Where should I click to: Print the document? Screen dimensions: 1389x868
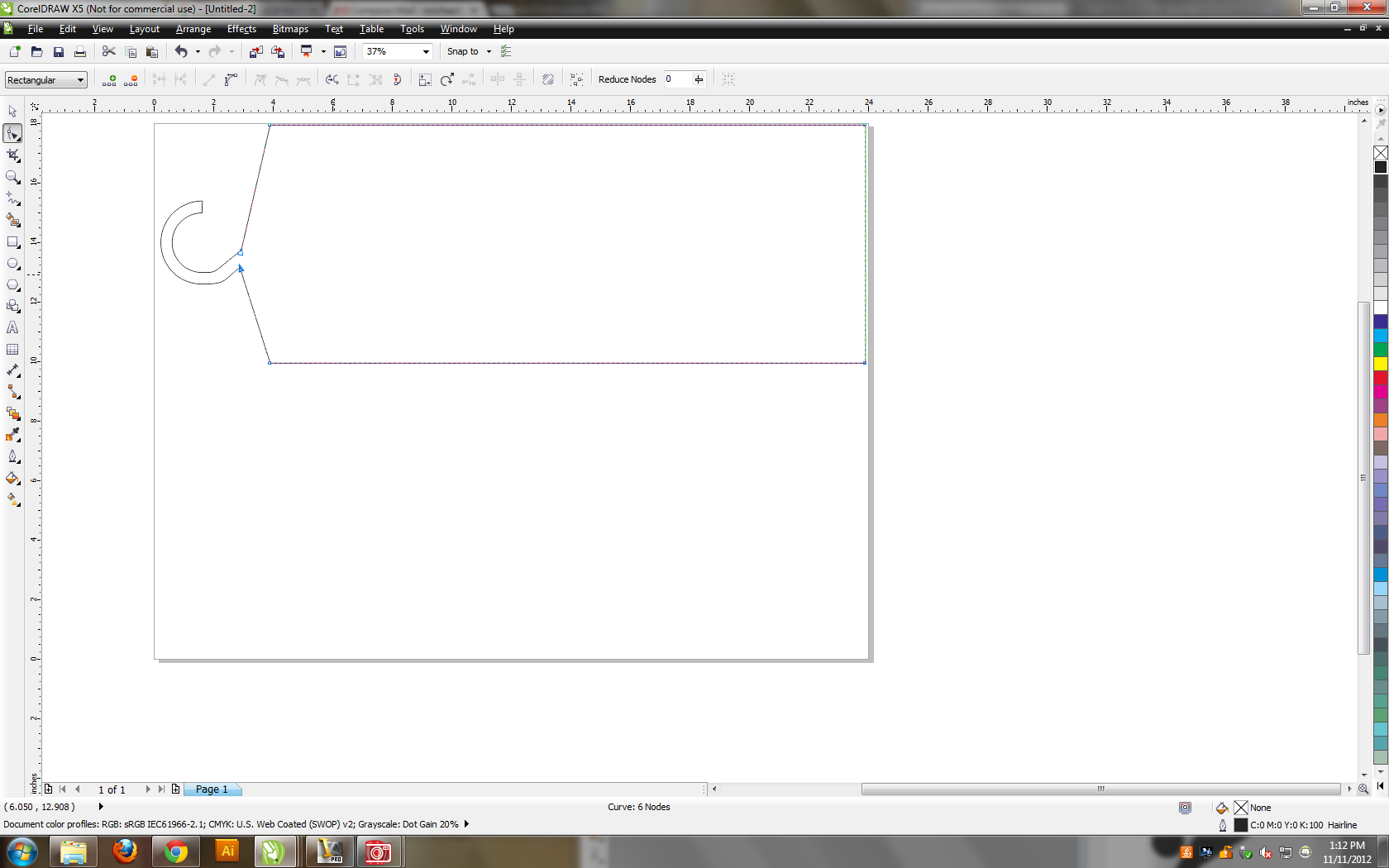point(80,51)
